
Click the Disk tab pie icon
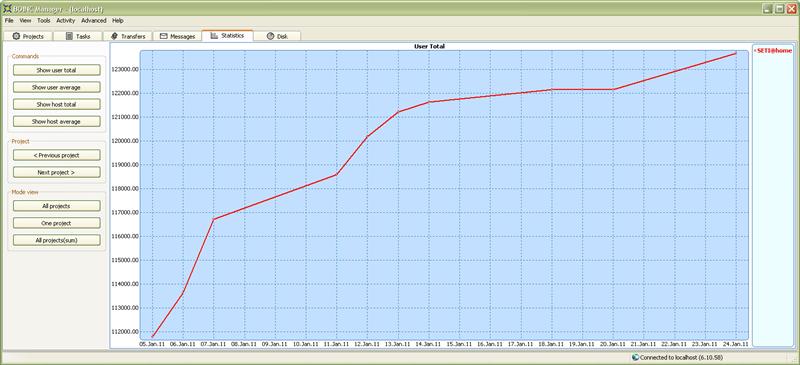tap(270, 36)
